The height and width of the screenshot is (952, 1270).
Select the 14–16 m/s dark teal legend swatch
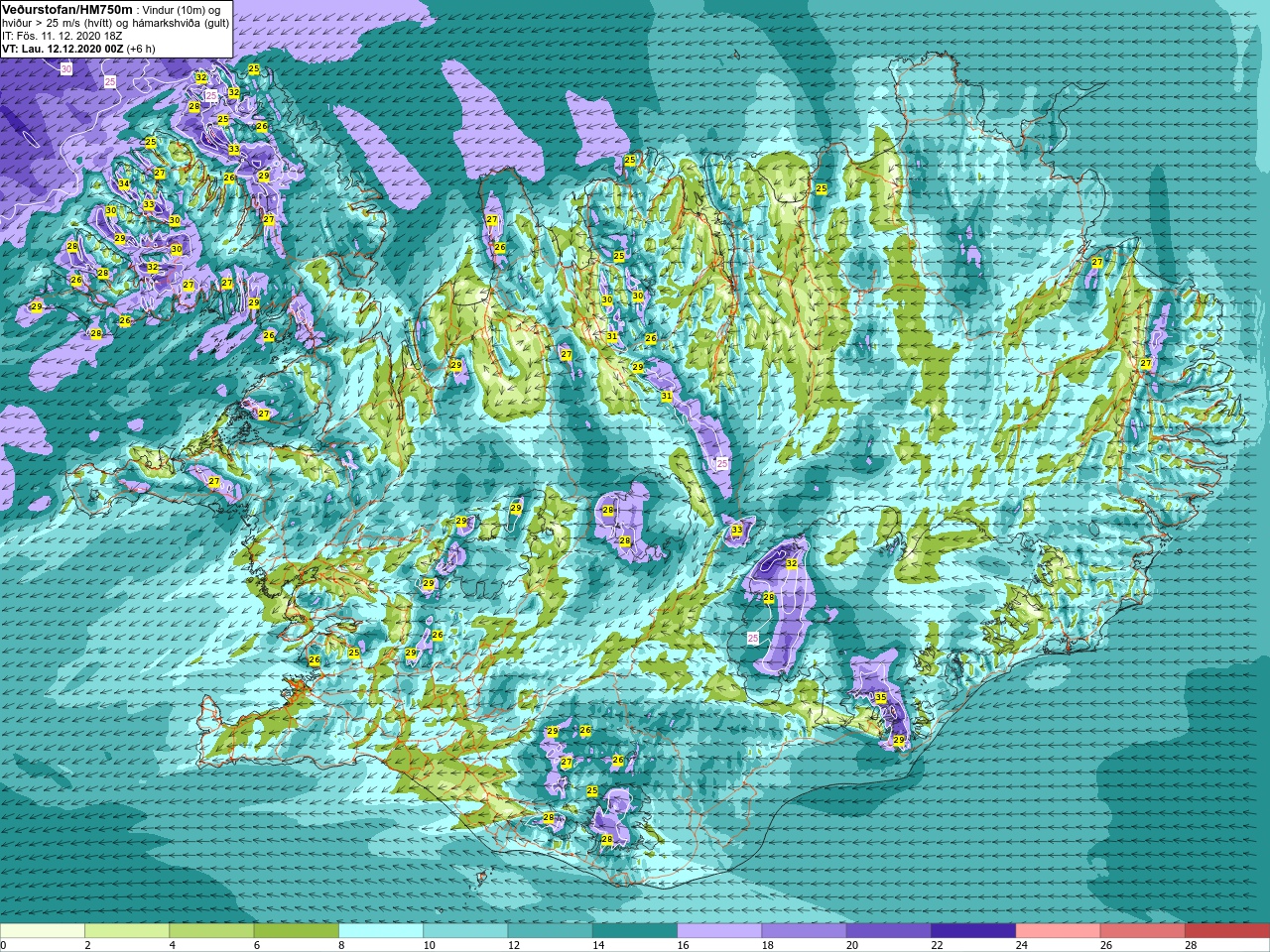point(635,930)
